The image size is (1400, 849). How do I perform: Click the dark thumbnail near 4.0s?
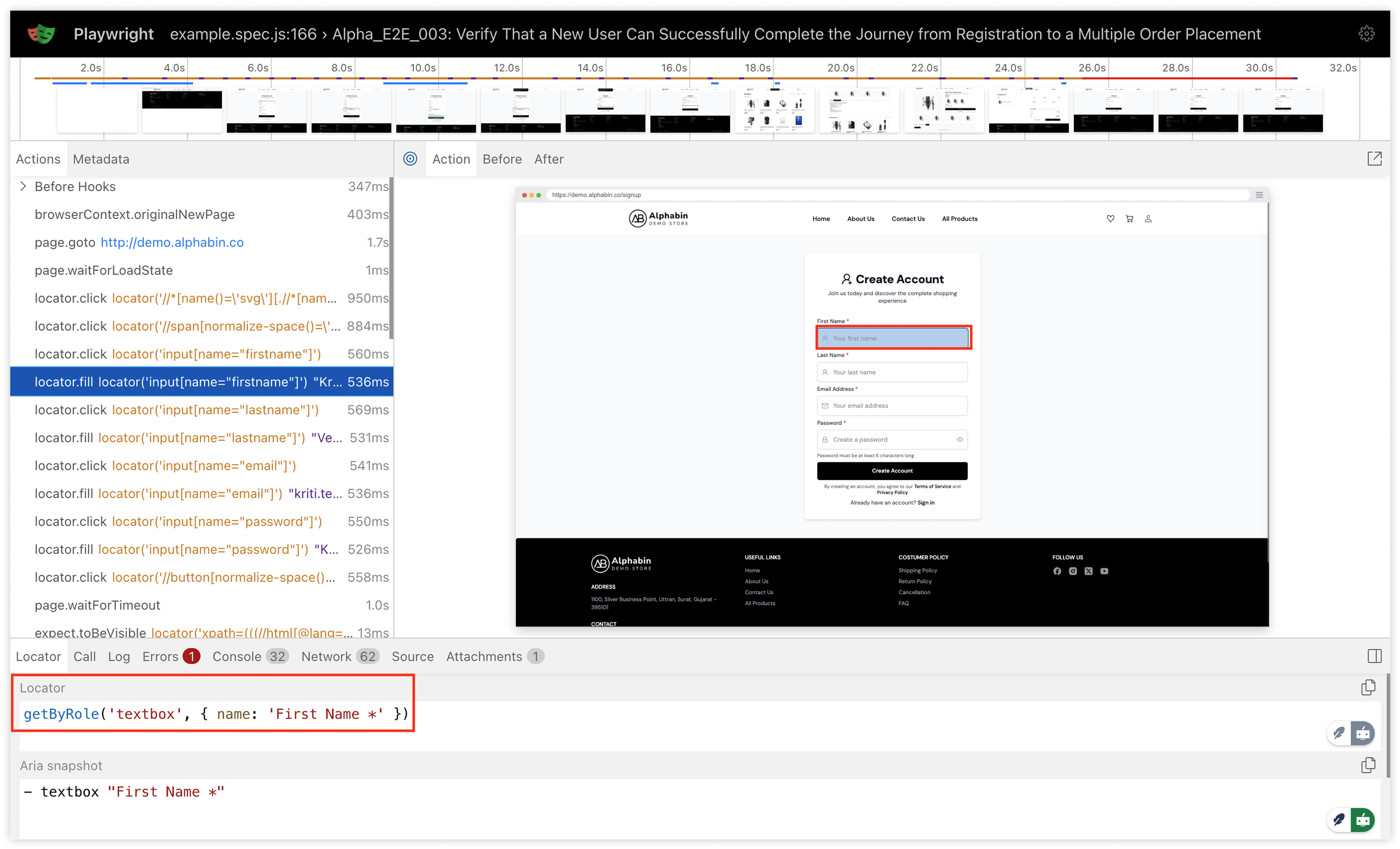pyautogui.click(x=182, y=110)
